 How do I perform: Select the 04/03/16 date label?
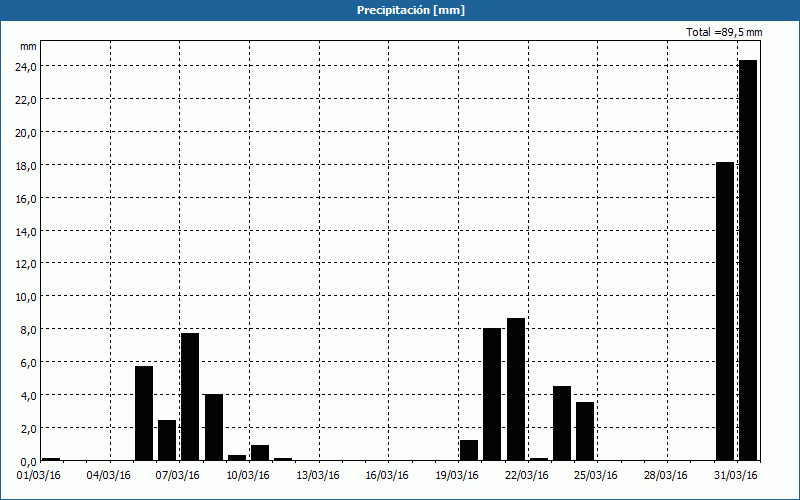click(108, 476)
